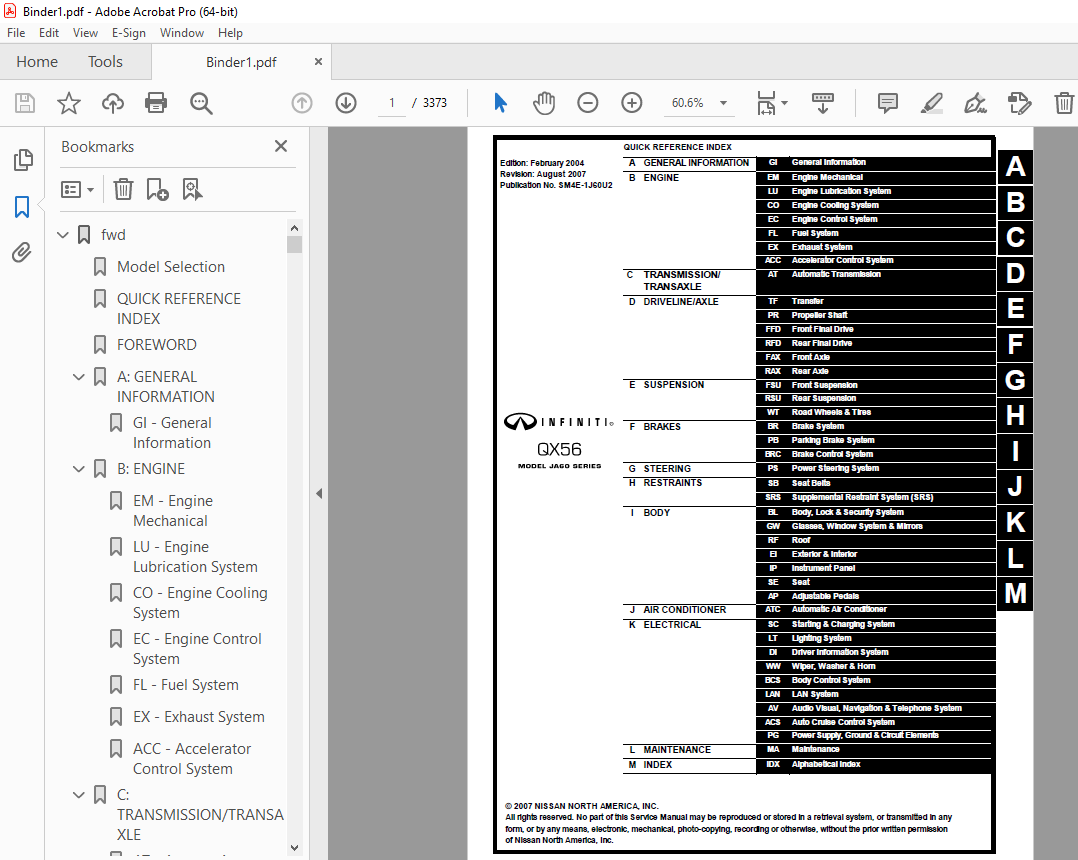Open FL - Fuel System bookmark

click(186, 685)
